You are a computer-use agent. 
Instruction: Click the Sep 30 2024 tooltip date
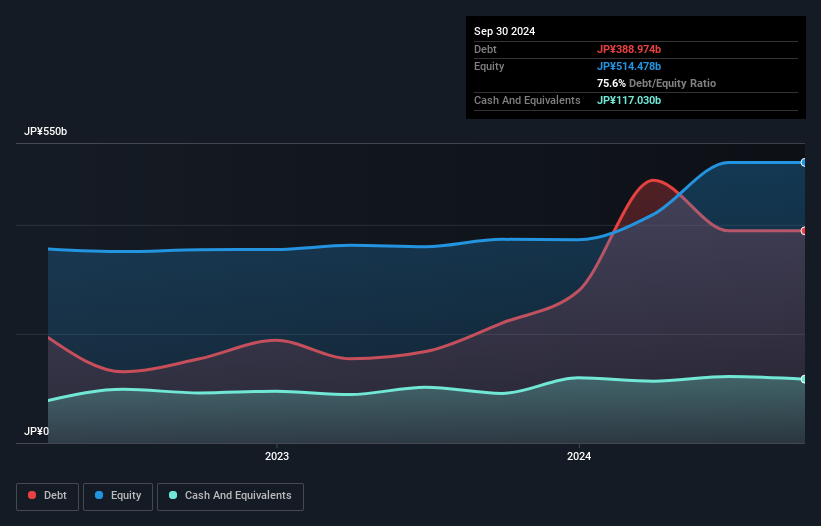pos(505,31)
